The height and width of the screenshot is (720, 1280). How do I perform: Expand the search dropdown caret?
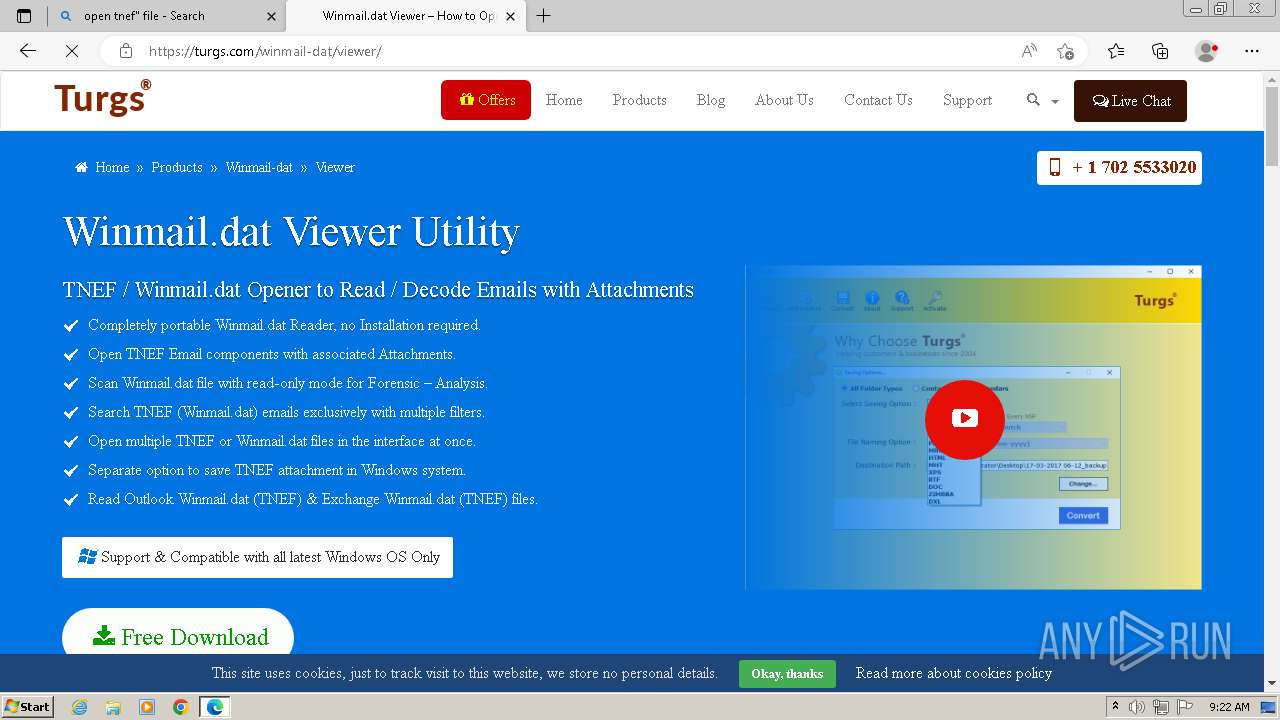1055,101
